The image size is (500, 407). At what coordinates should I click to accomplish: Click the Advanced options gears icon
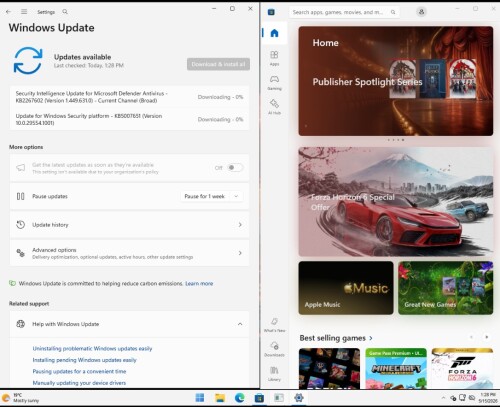(21, 253)
